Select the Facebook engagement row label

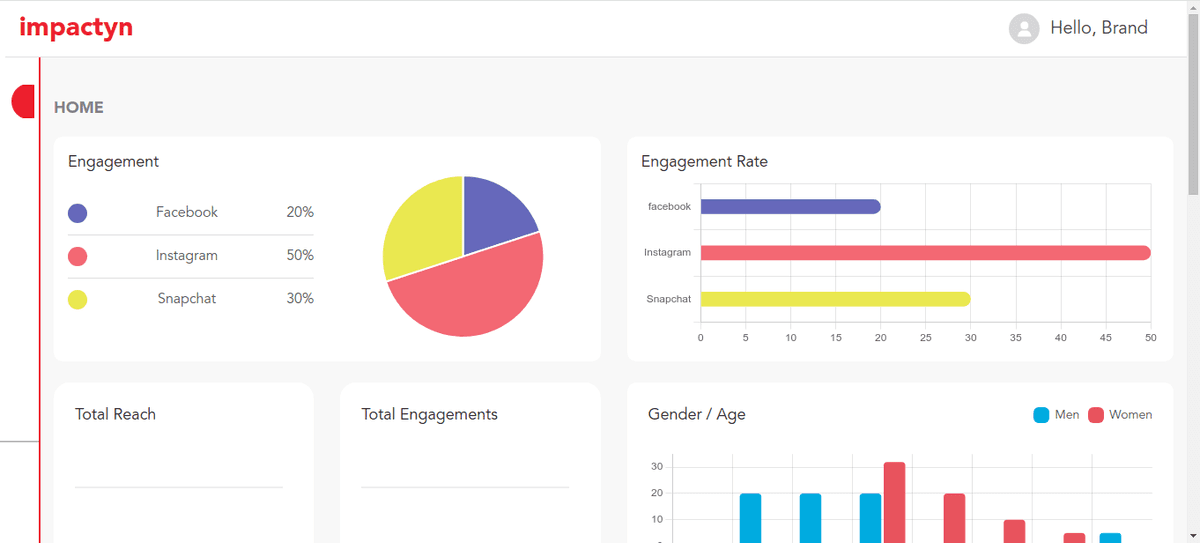point(186,212)
